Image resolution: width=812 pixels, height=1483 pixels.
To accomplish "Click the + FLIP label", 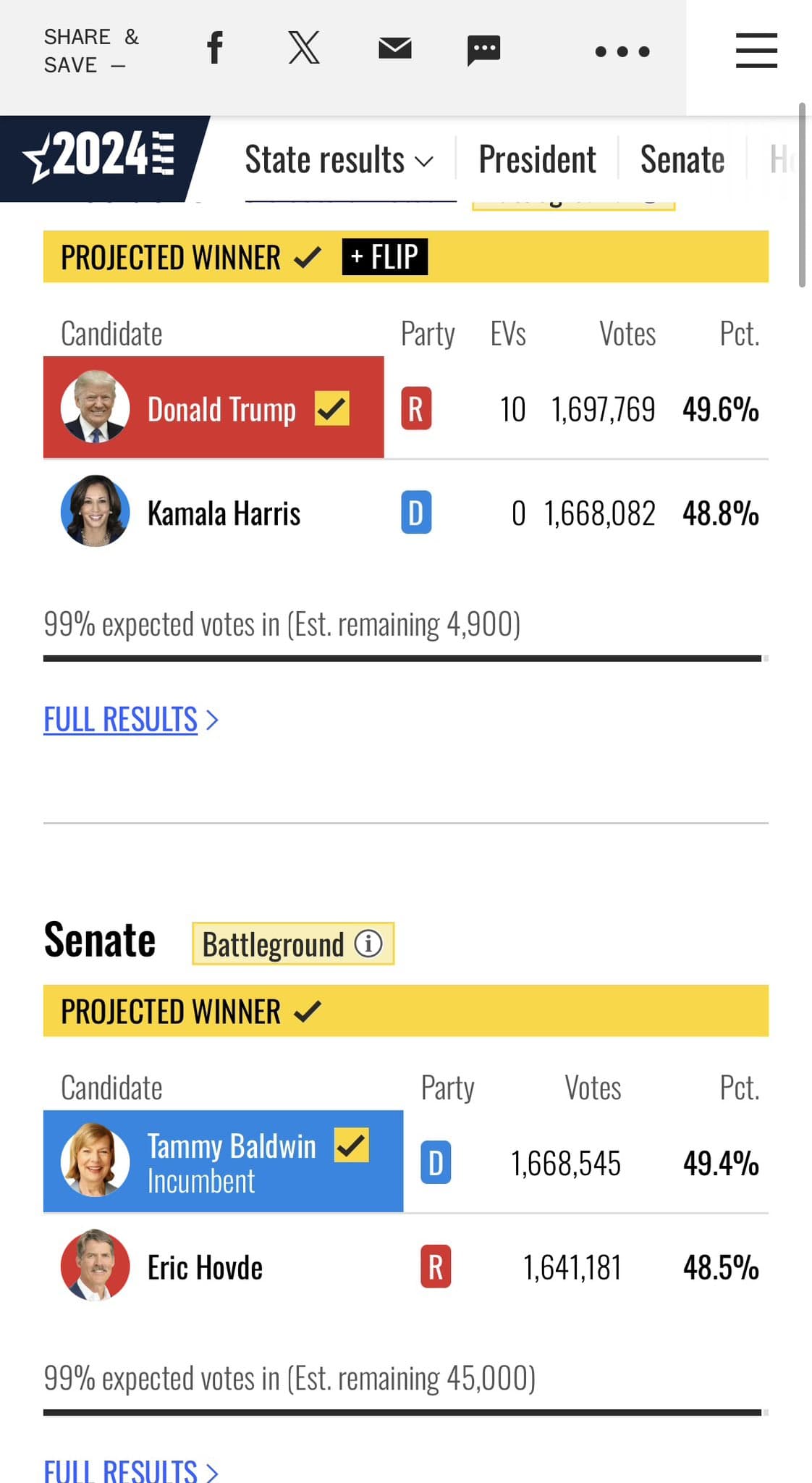I will coord(385,257).
